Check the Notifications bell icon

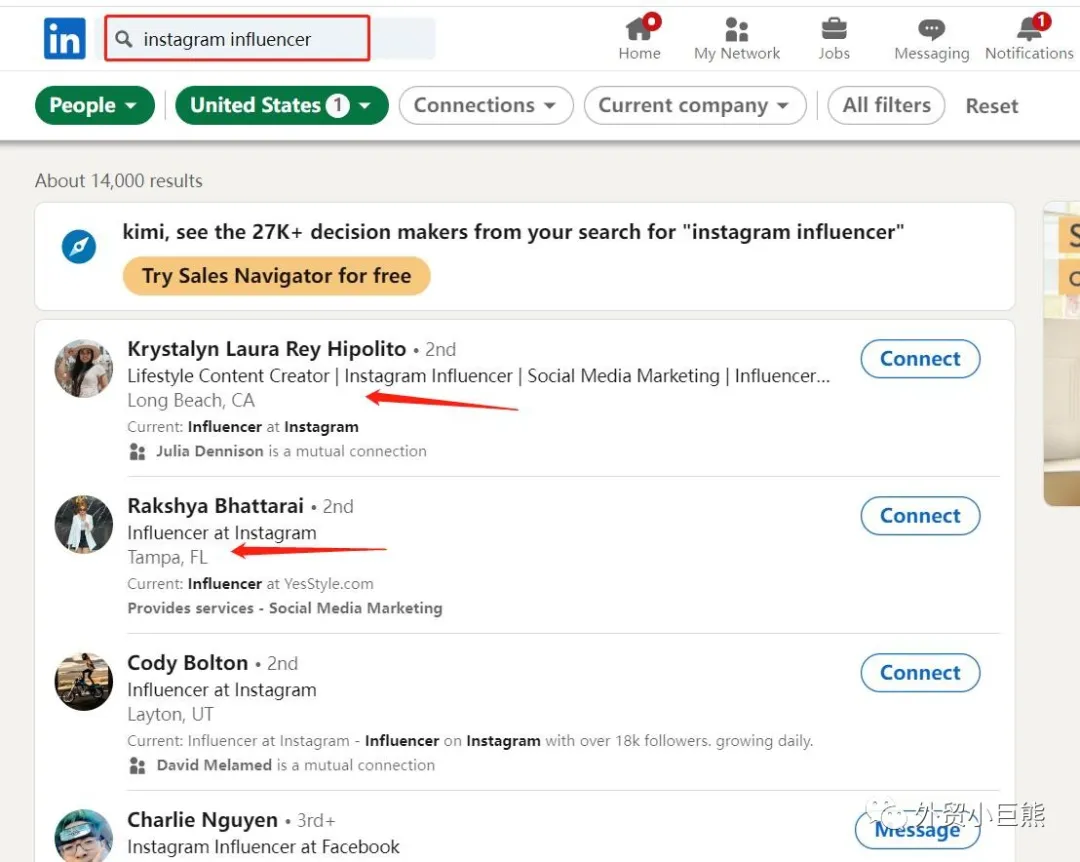[x=1028, y=29]
